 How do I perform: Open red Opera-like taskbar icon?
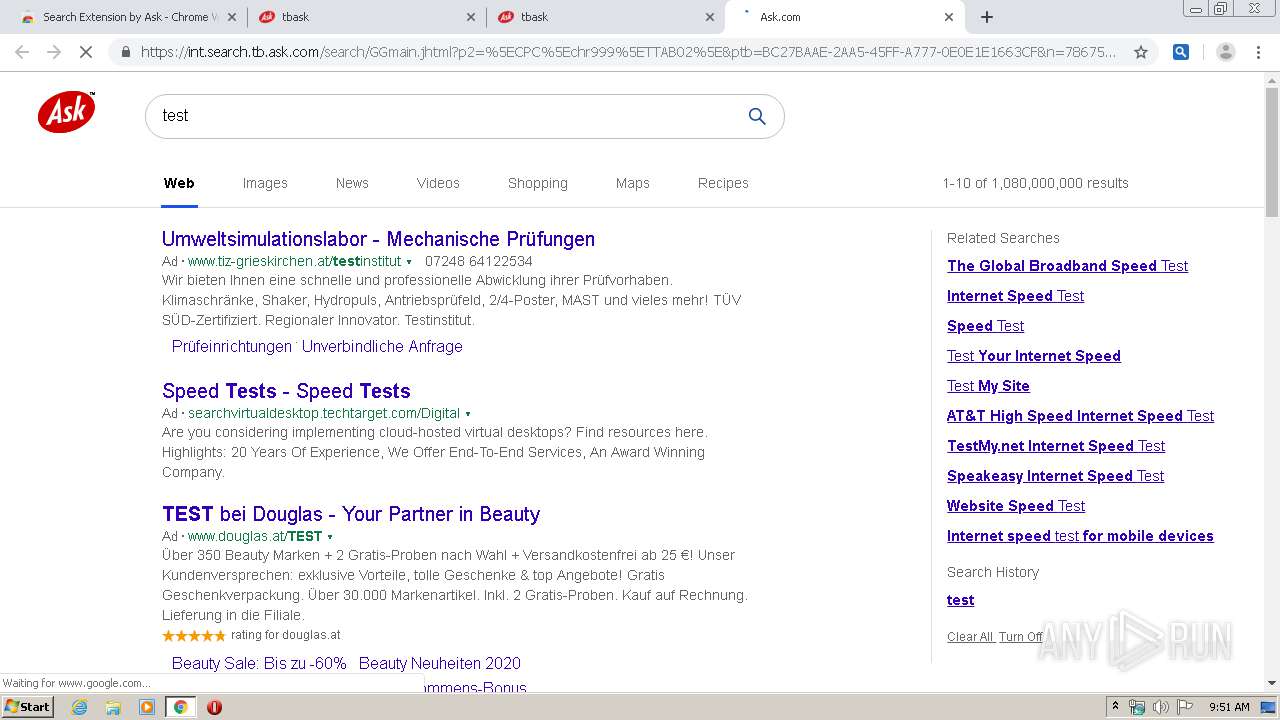214,707
